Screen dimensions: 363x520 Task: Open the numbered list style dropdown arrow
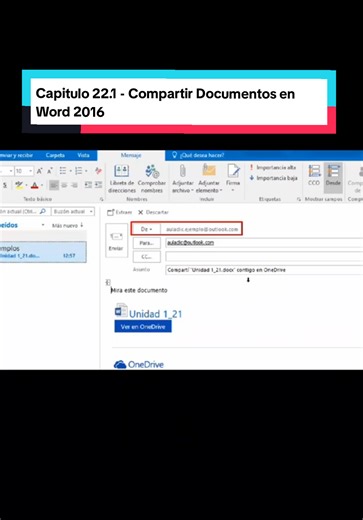[86, 171]
